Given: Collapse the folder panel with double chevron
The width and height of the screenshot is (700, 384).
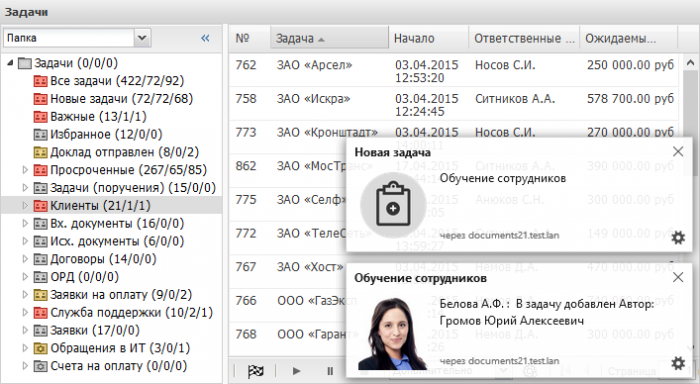Looking at the screenshot, I should [x=205, y=38].
